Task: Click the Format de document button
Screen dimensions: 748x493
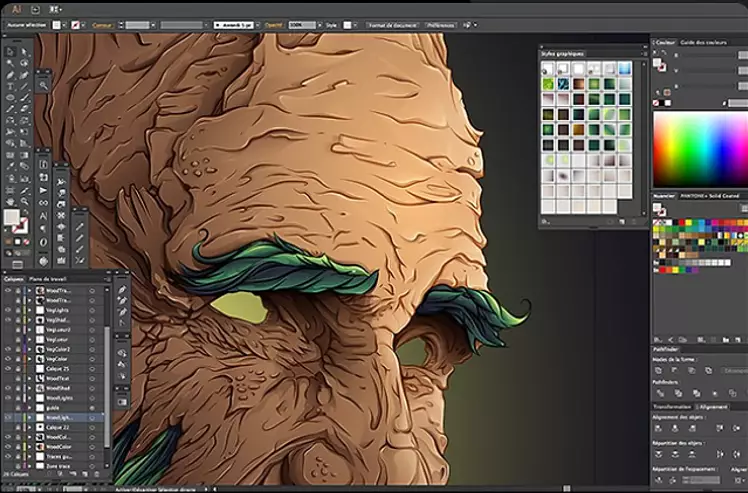Action: tap(392, 23)
